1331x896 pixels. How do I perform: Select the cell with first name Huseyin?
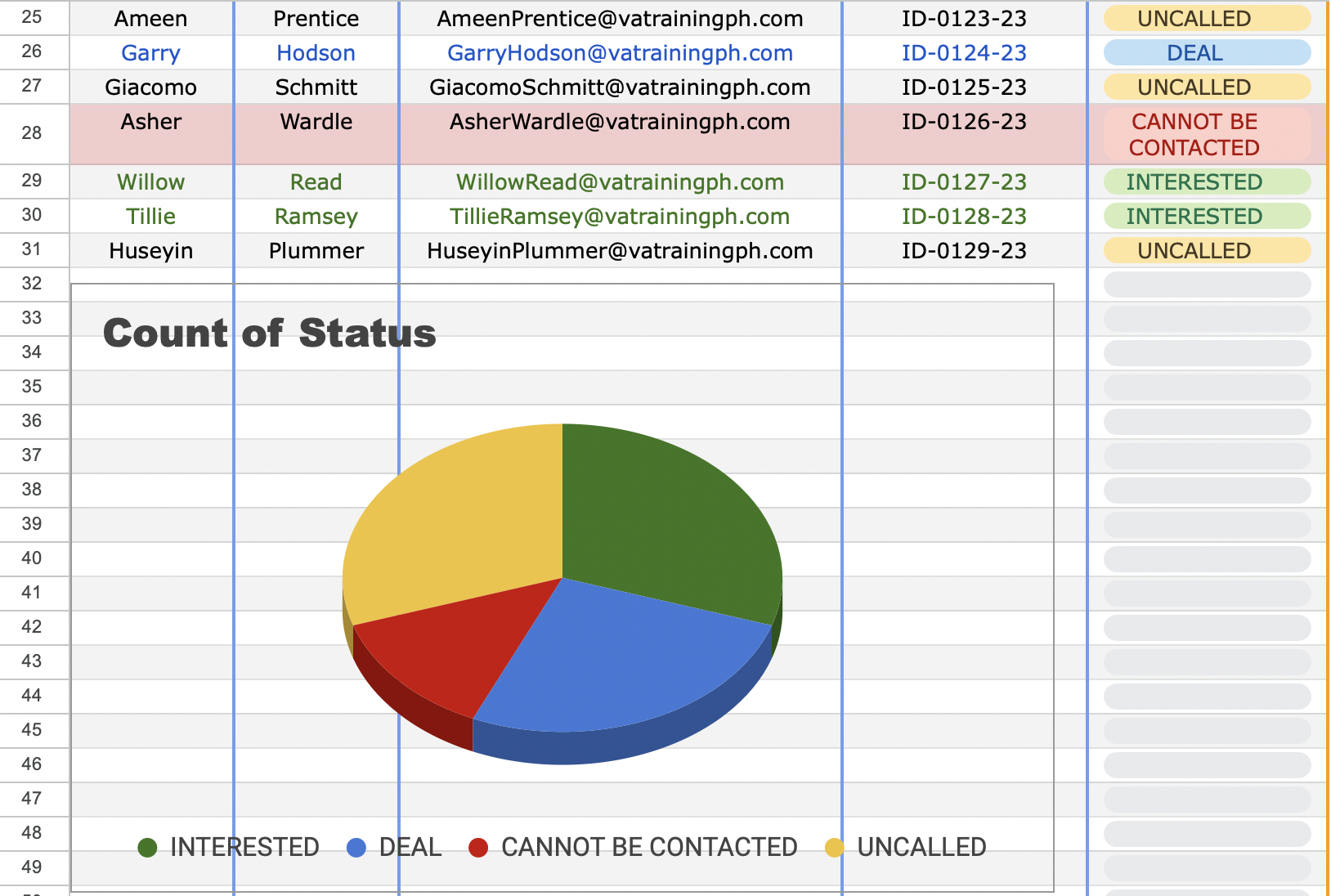151,251
